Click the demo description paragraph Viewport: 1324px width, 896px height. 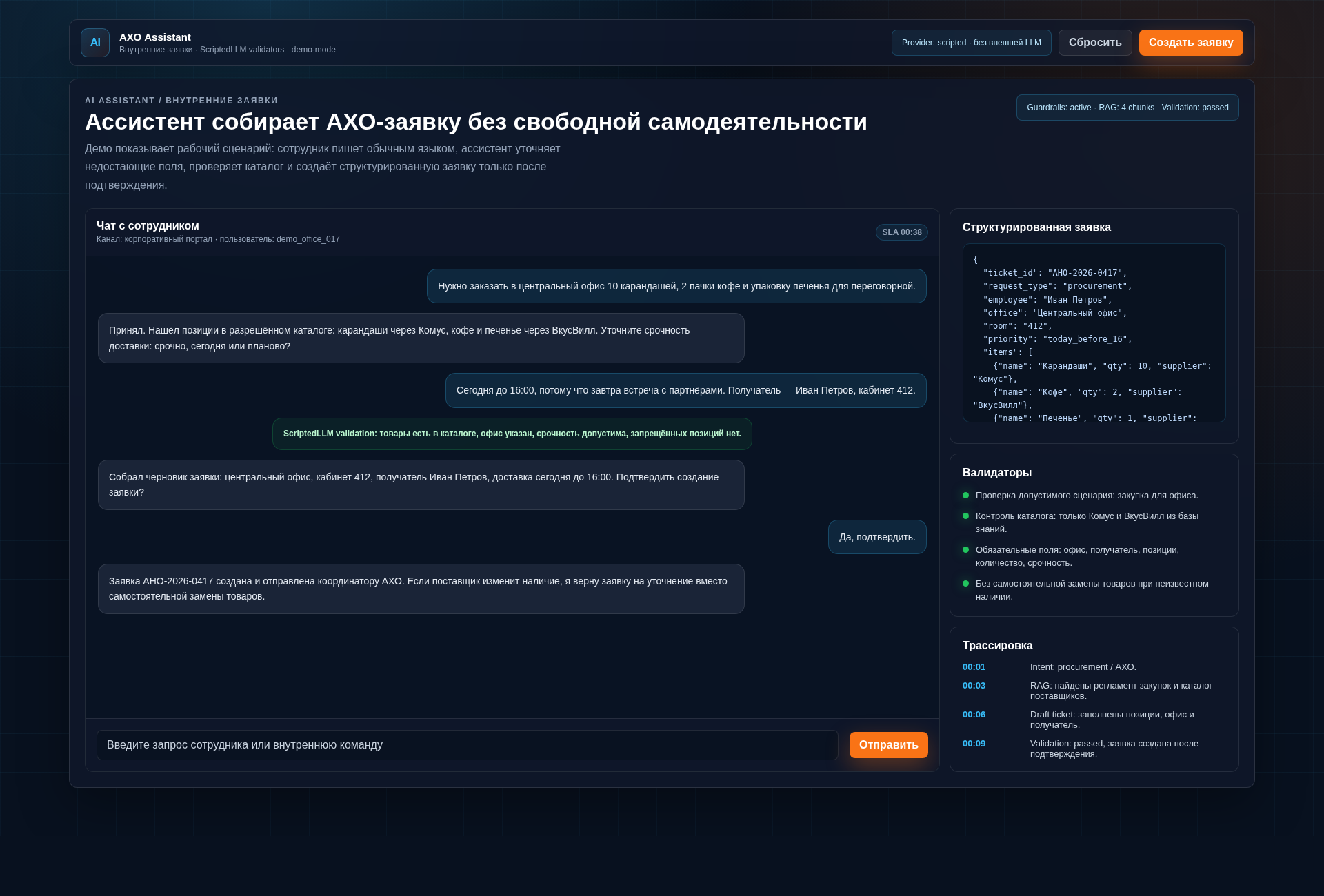[323, 167]
